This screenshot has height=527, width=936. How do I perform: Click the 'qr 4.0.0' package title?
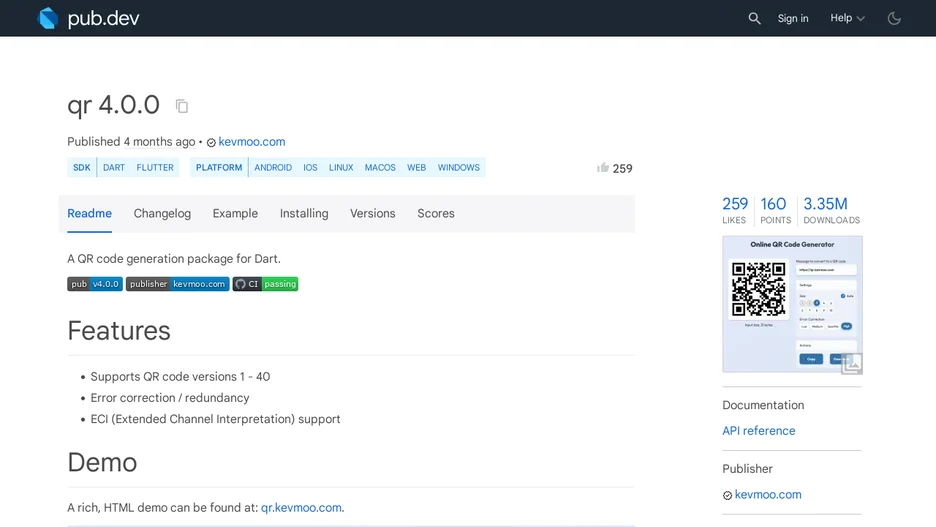[113, 105]
